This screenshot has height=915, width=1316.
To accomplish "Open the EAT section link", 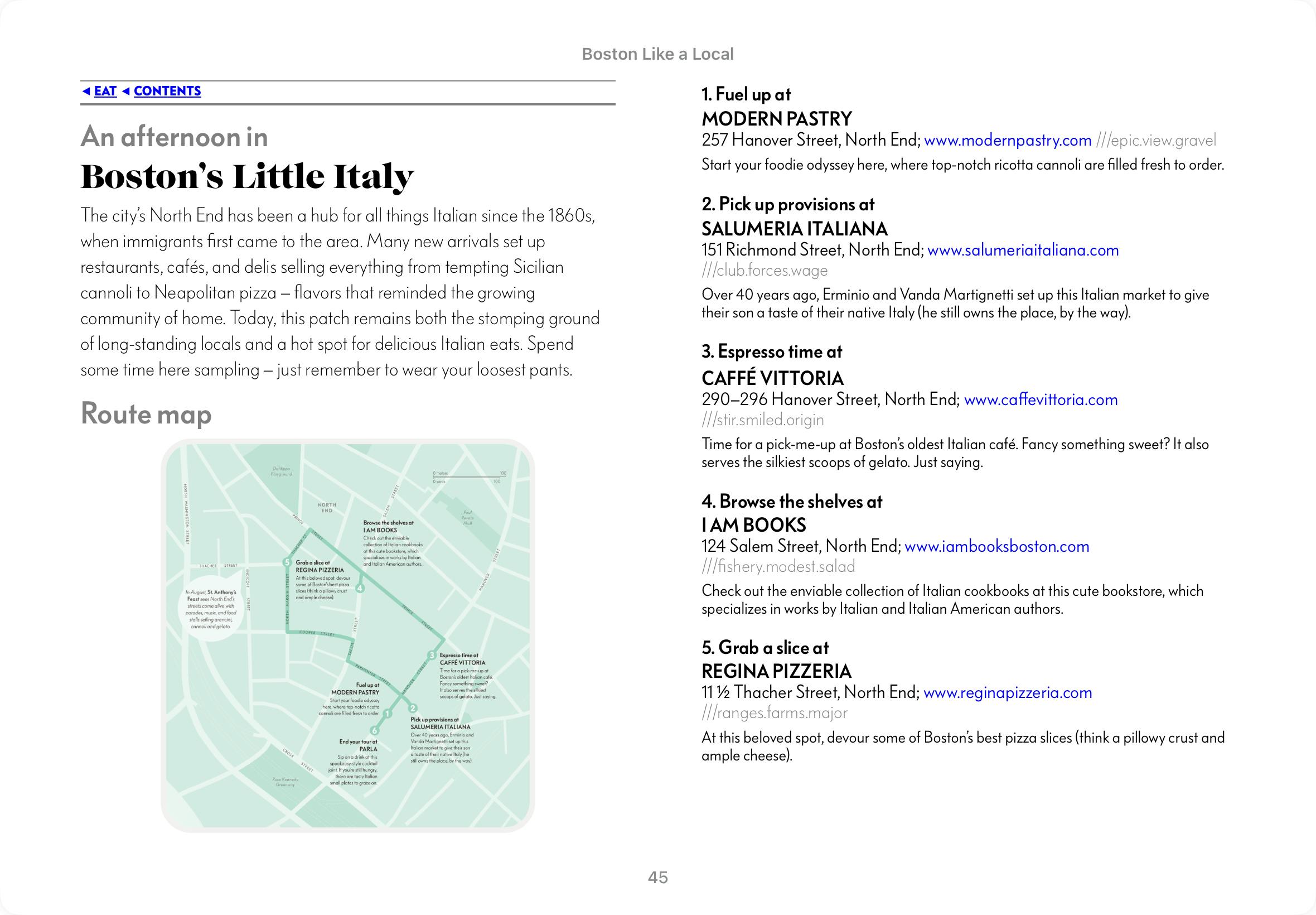I will click(105, 91).
